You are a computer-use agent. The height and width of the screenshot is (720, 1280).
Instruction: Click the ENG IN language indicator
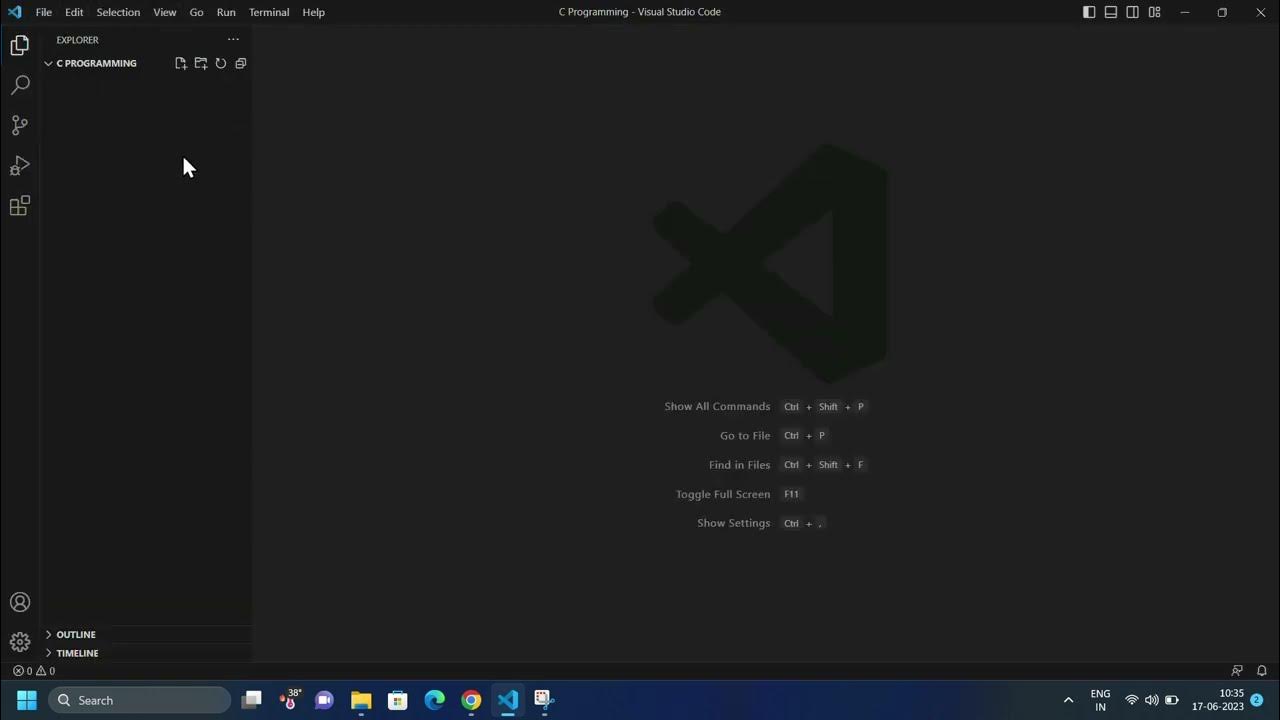point(1100,700)
